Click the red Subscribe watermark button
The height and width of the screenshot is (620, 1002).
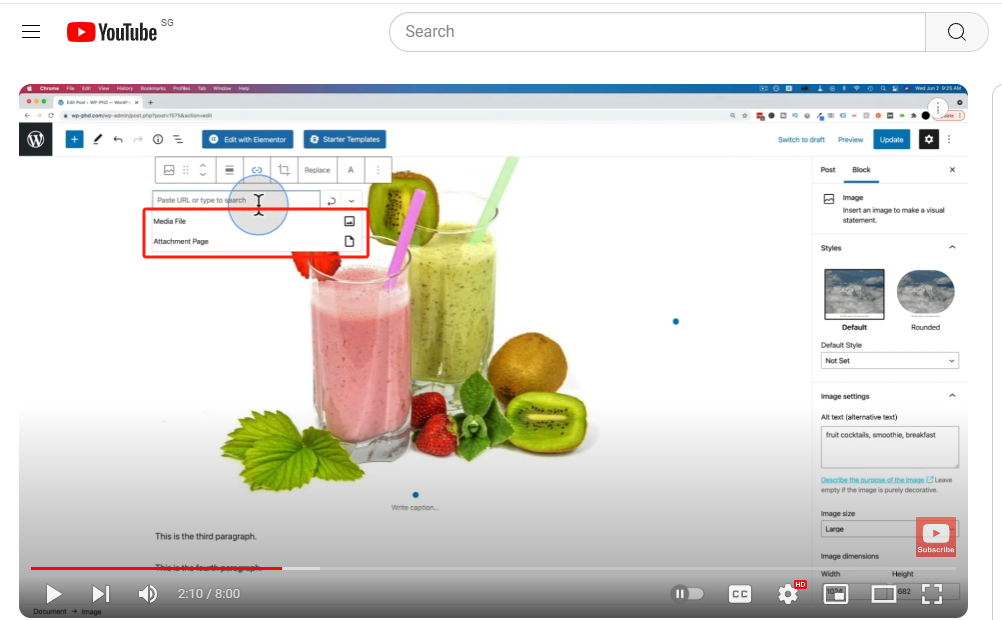click(936, 537)
